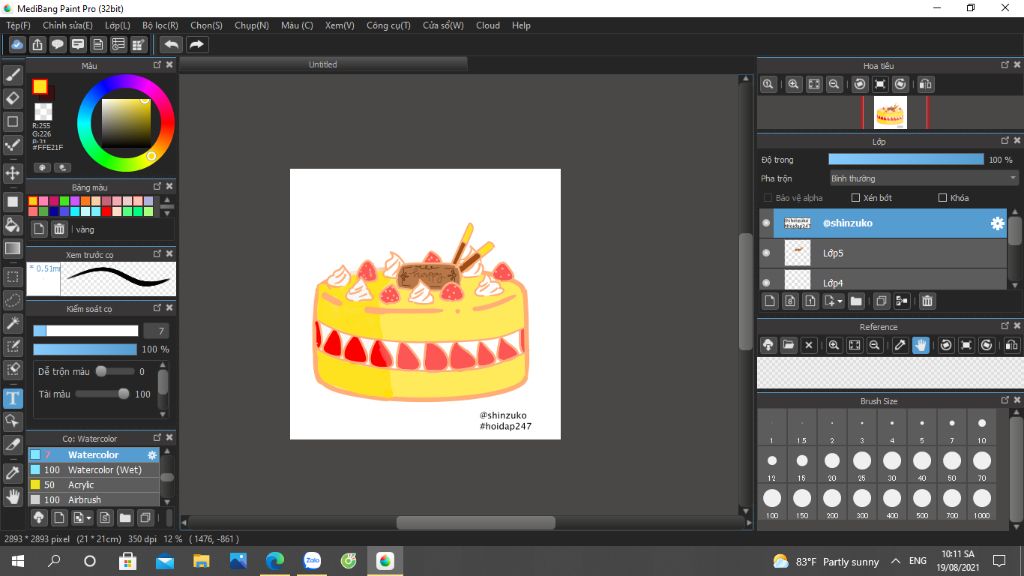
Task: Delete layer using trash icon in Lớp panel
Action: [x=927, y=301]
